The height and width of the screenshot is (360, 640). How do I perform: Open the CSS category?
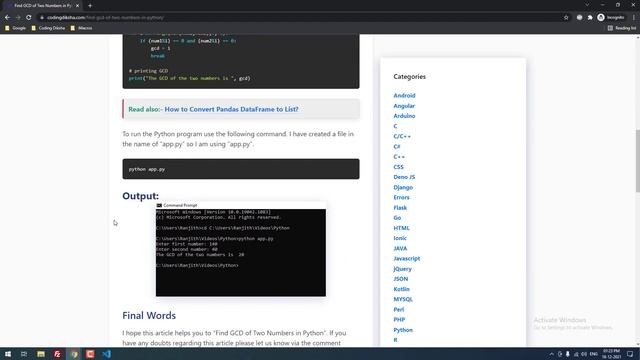(x=398, y=167)
